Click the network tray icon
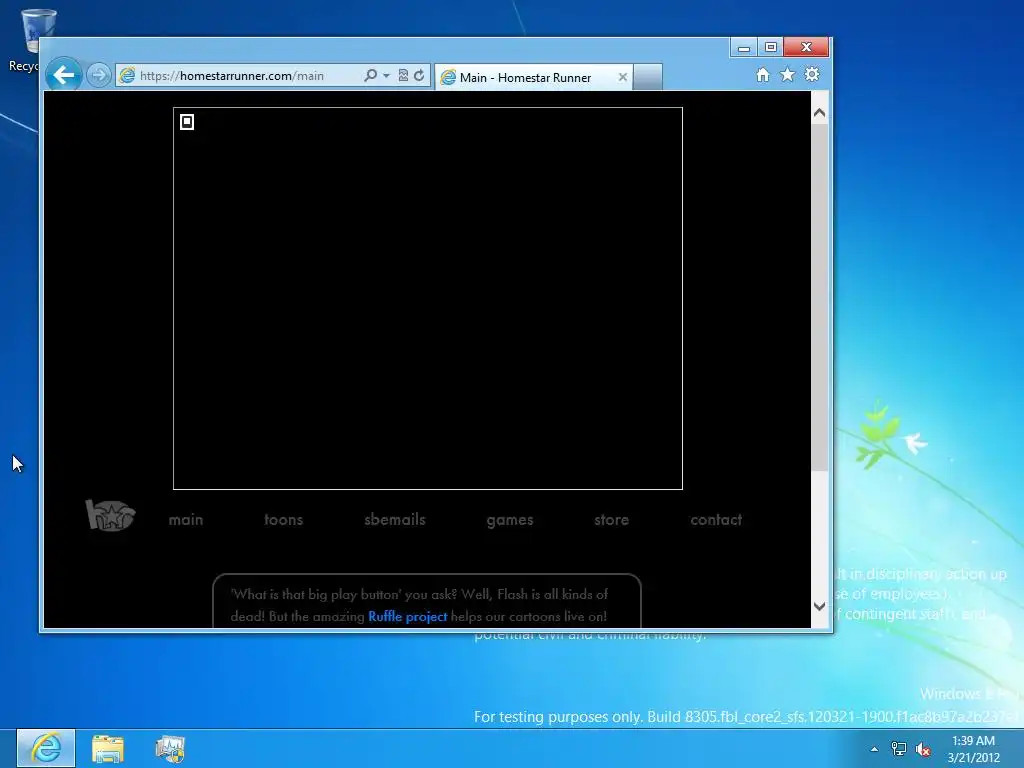 899,749
